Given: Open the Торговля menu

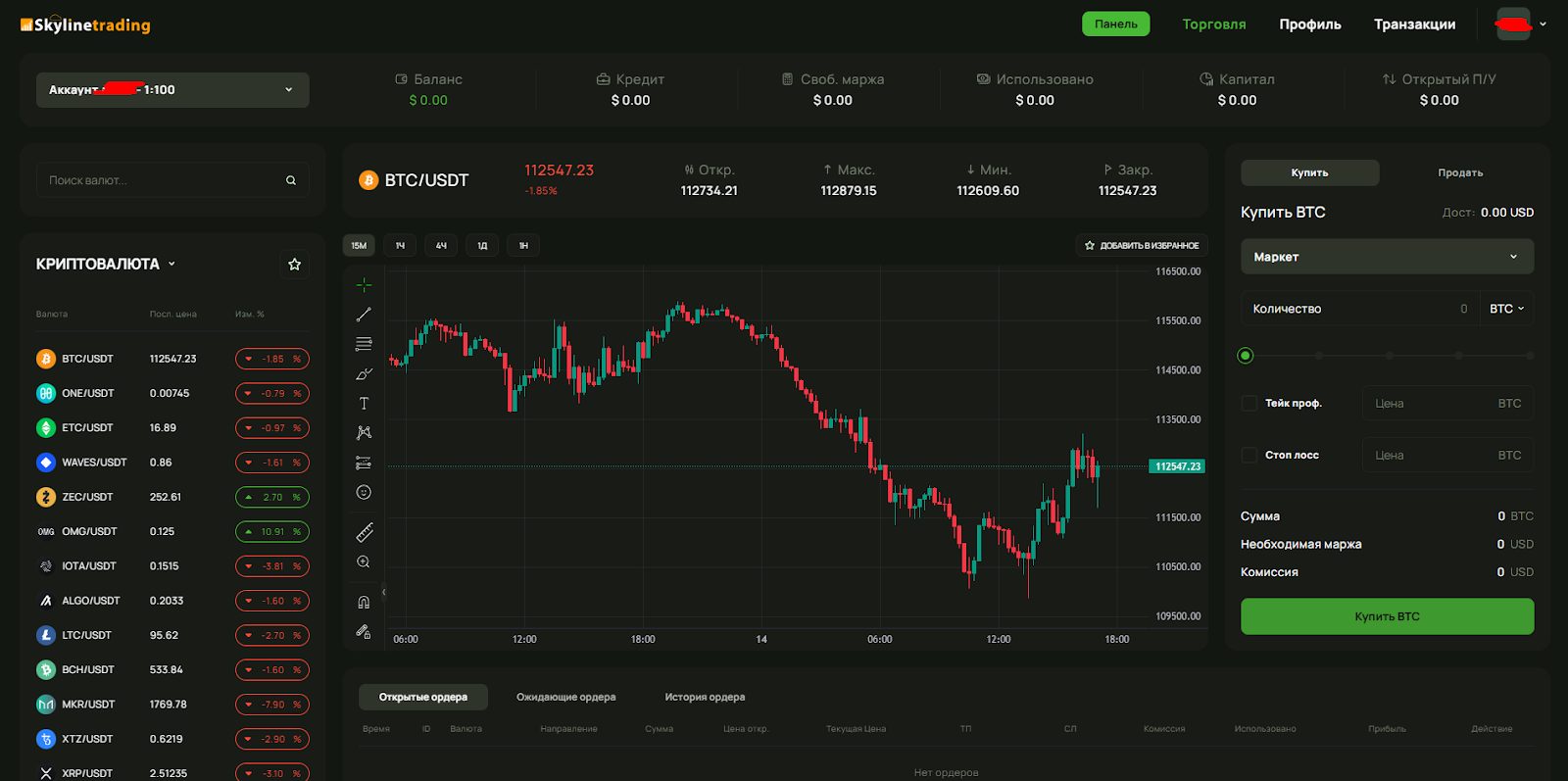Looking at the screenshot, I should pyautogui.click(x=1214, y=24).
